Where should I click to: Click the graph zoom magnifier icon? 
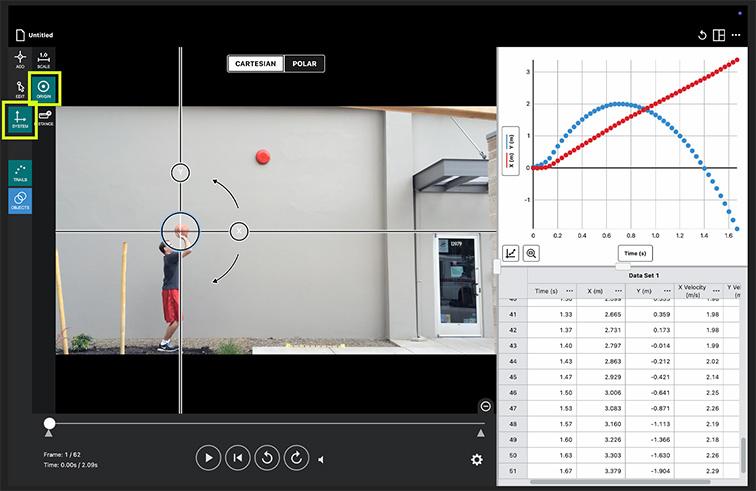(x=531, y=253)
